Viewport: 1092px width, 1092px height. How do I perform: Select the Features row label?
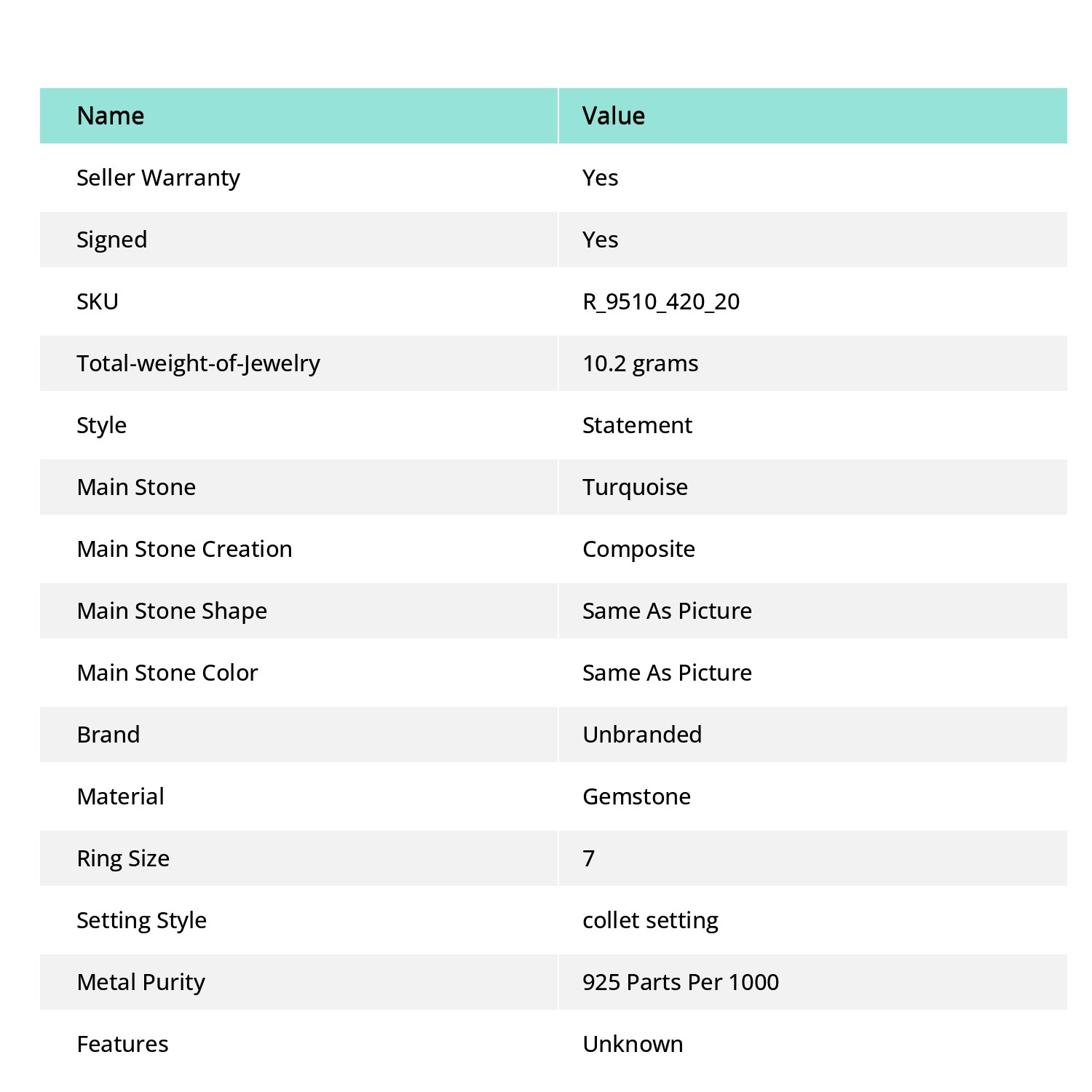[x=122, y=1044]
